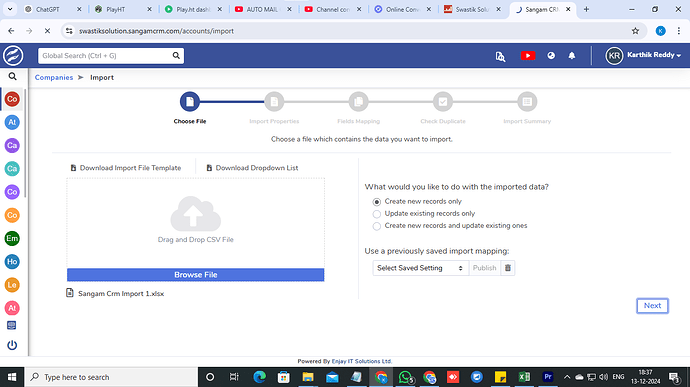Open Excel from the Windows taskbar

(x=524, y=377)
